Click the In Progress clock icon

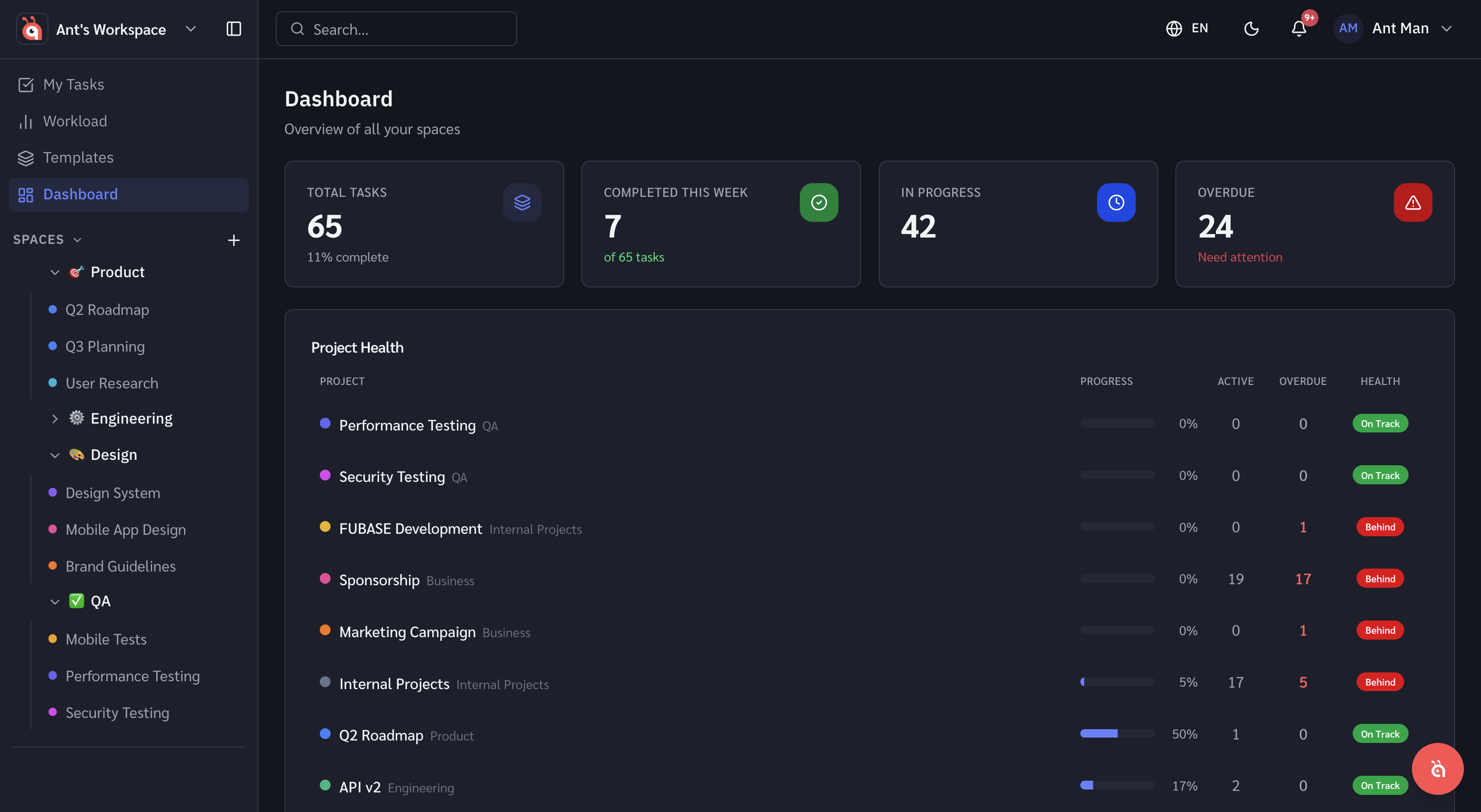1116,202
